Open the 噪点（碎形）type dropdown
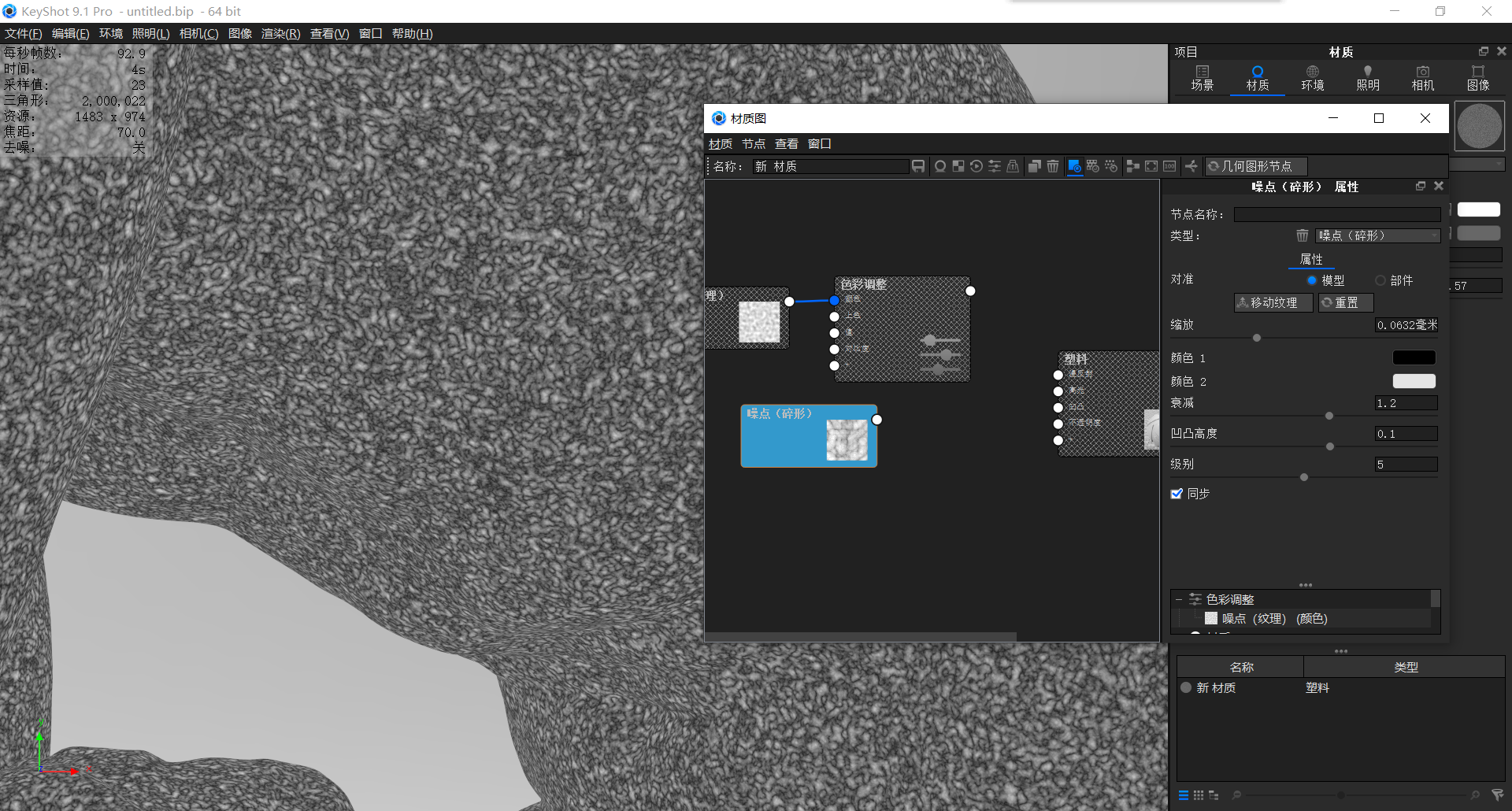 [x=1377, y=235]
